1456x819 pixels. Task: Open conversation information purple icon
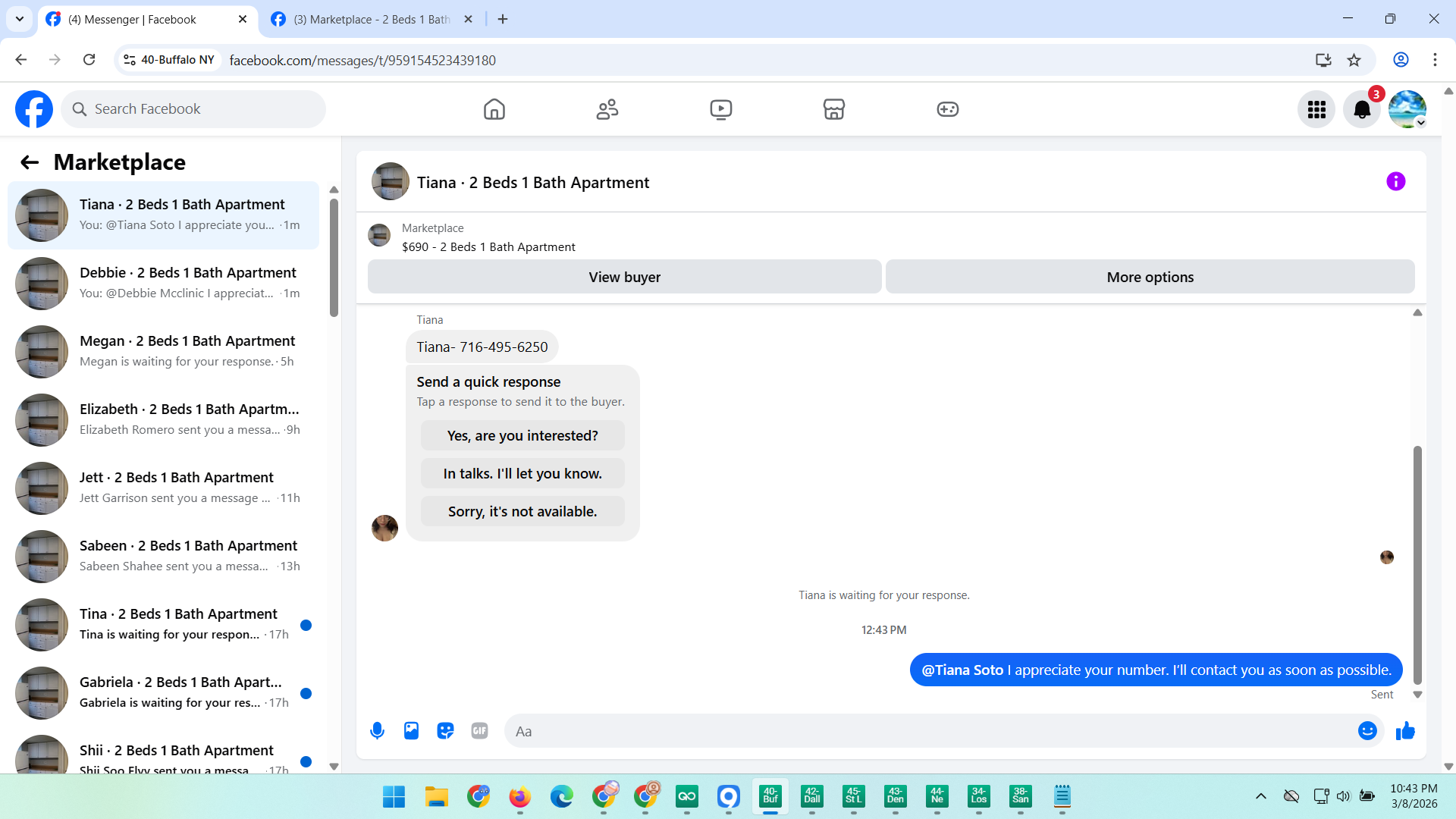click(1395, 182)
